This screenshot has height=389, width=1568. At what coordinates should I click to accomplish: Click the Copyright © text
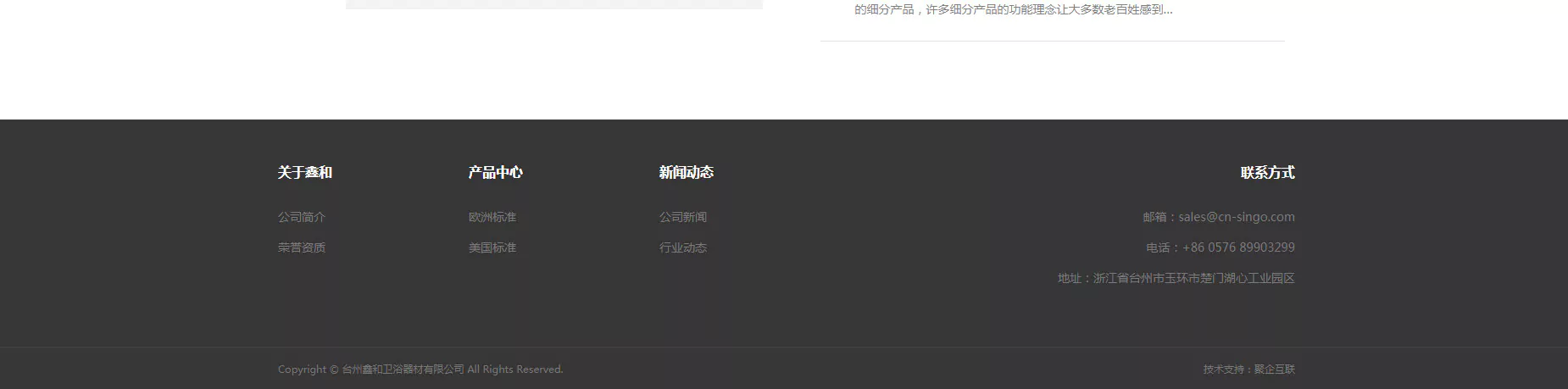[309, 370]
